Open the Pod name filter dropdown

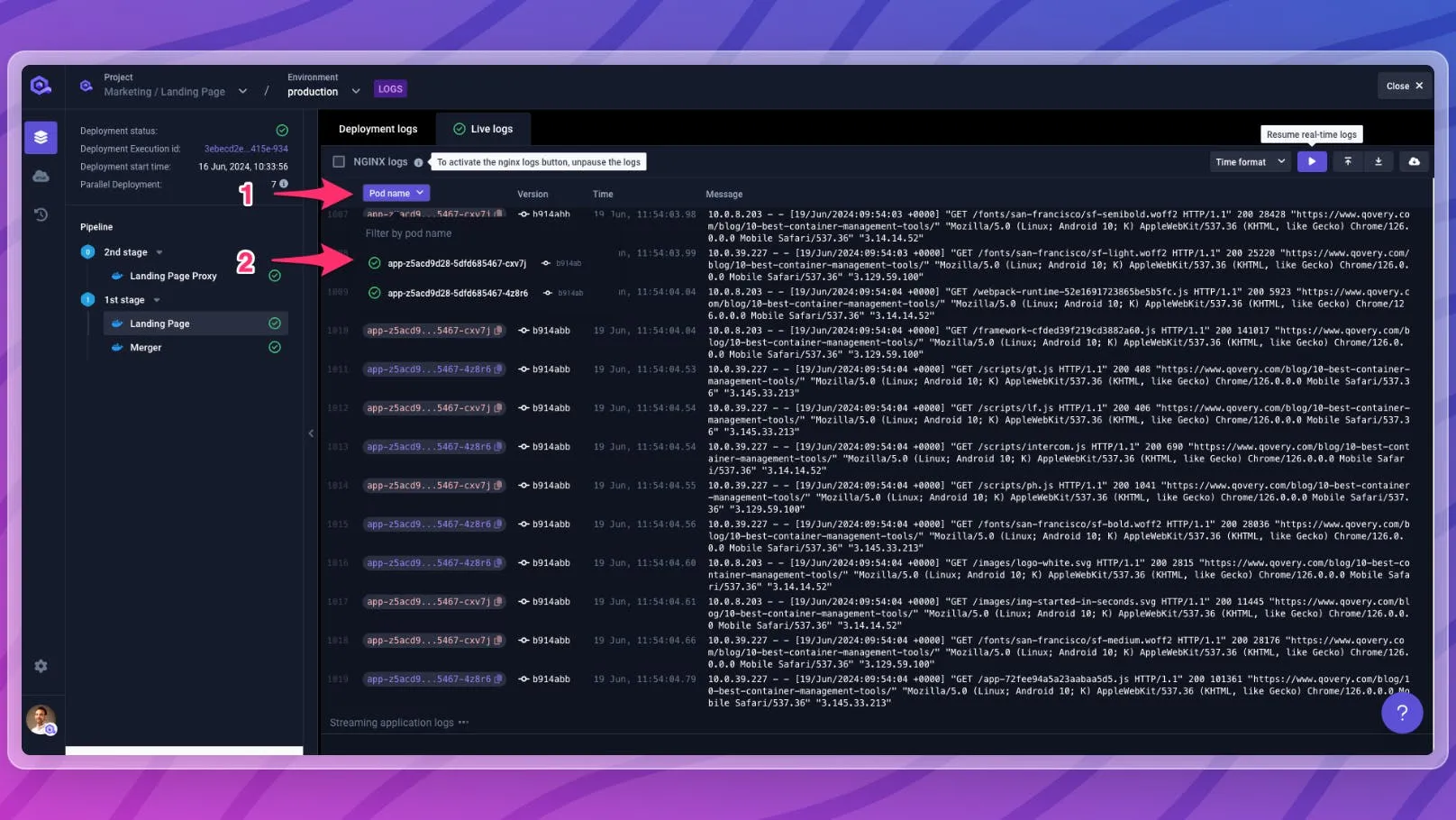click(396, 192)
